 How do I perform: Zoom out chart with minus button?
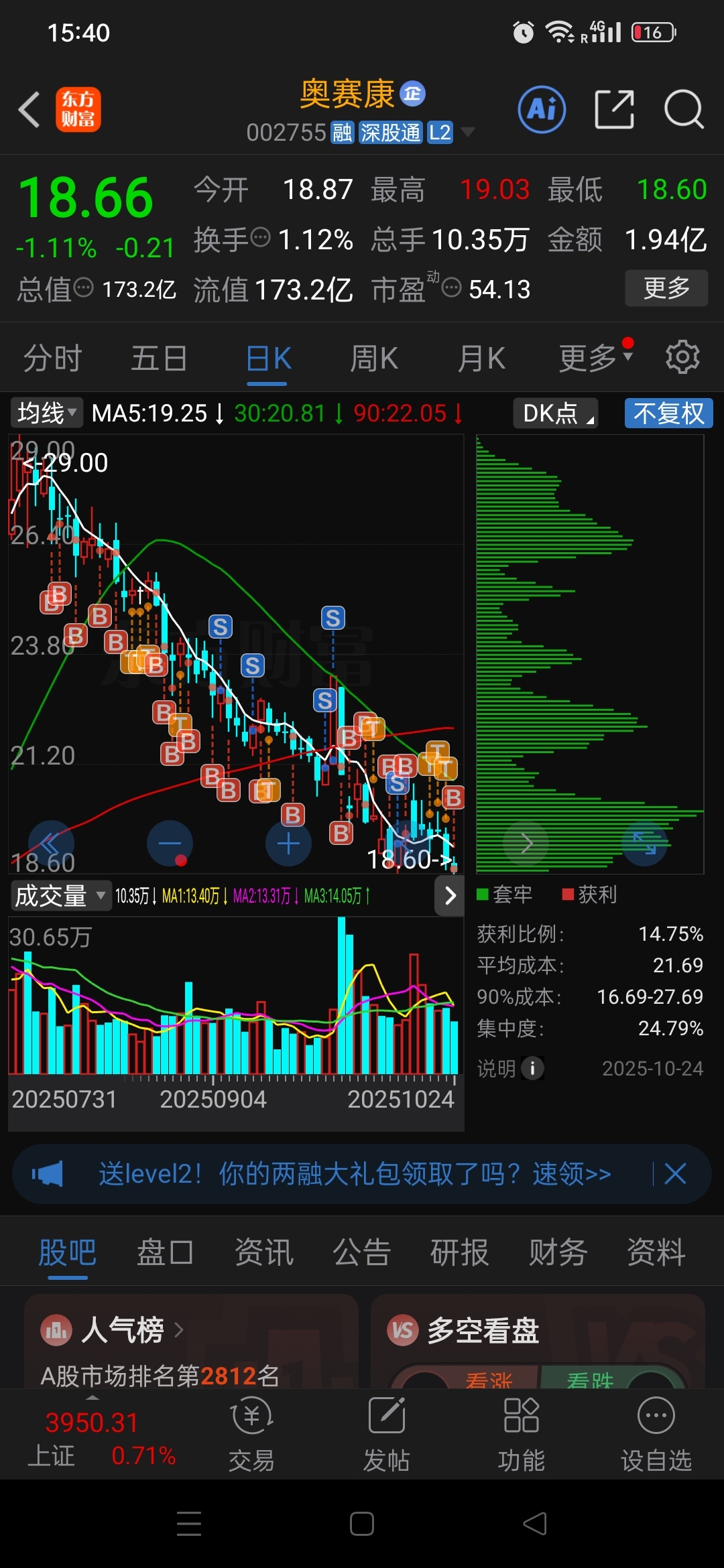(170, 843)
